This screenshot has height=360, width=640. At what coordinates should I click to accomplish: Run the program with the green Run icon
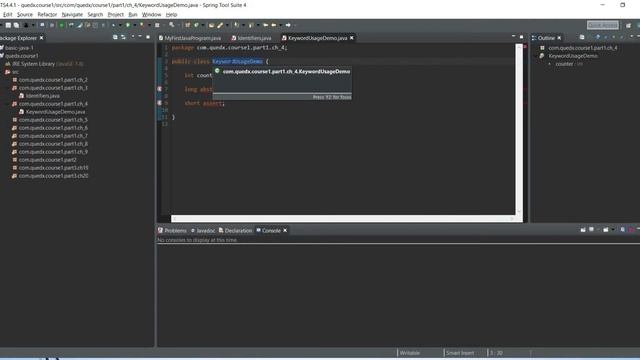click(x=128, y=25)
